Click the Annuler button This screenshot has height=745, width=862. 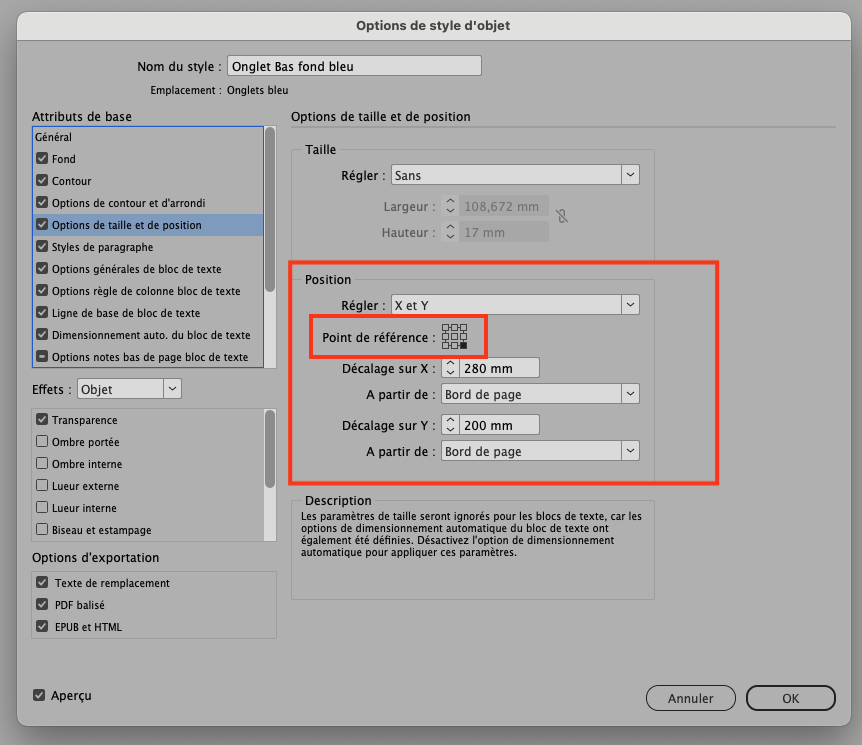coord(690,698)
